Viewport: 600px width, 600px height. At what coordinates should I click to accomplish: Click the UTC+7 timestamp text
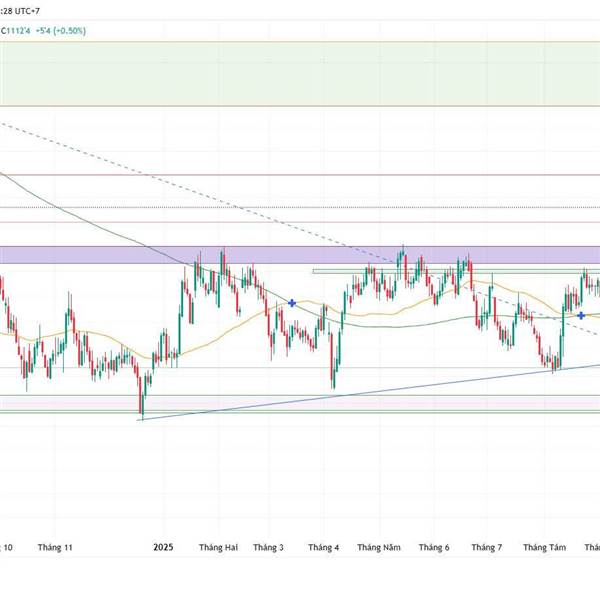pyautogui.click(x=20, y=11)
